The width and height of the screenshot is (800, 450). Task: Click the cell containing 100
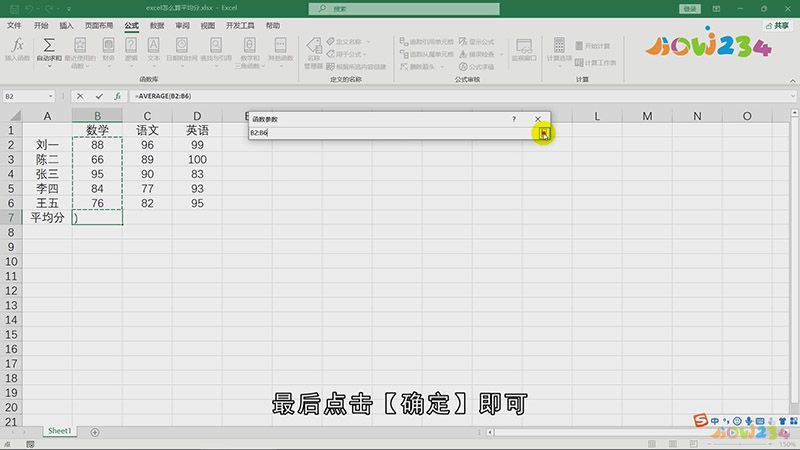[x=197, y=160]
